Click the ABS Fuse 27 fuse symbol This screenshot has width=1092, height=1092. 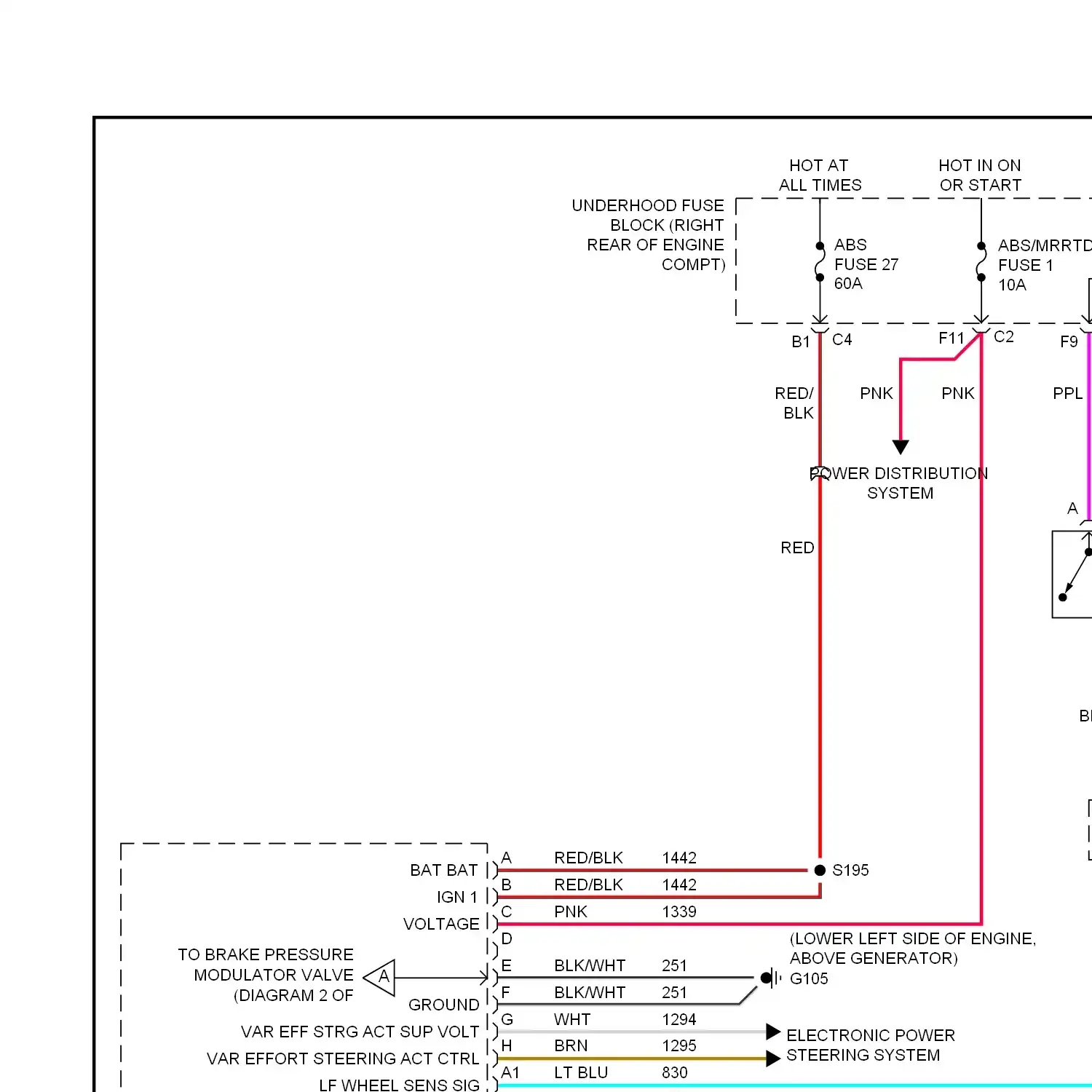(820, 262)
